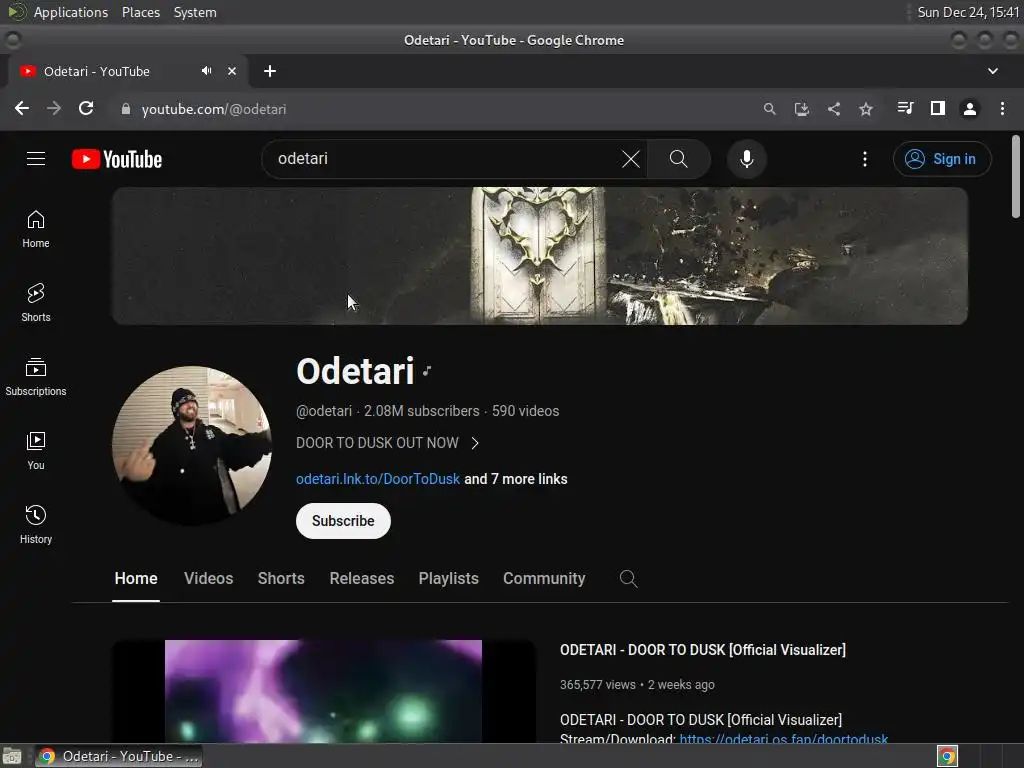The height and width of the screenshot is (768, 1024).
Task: Open Subscriptions in the sidebar
Action: click(x=36, y=377)
